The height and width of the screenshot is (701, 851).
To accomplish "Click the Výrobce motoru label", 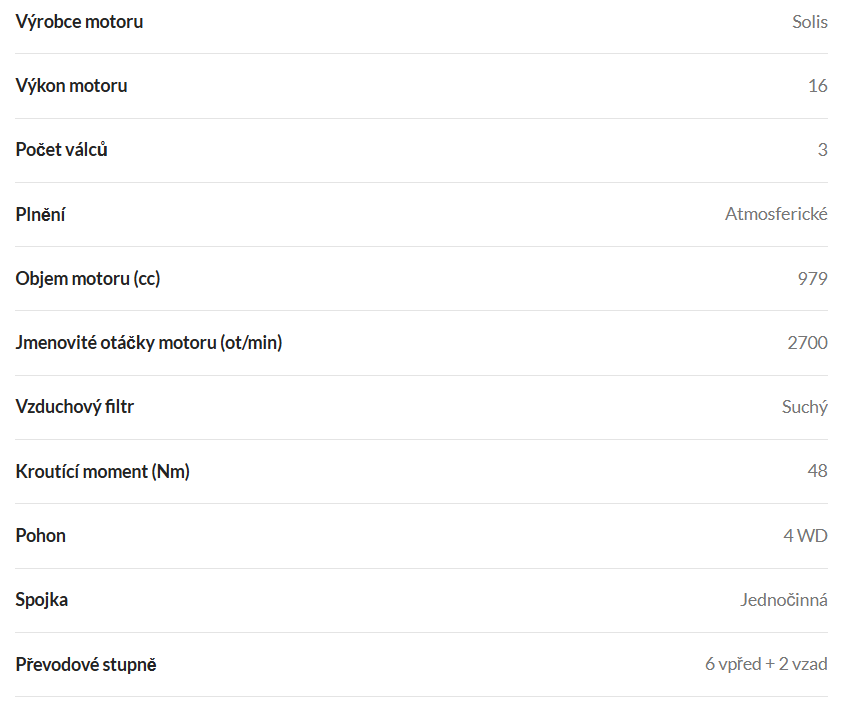I will point(79,22).
